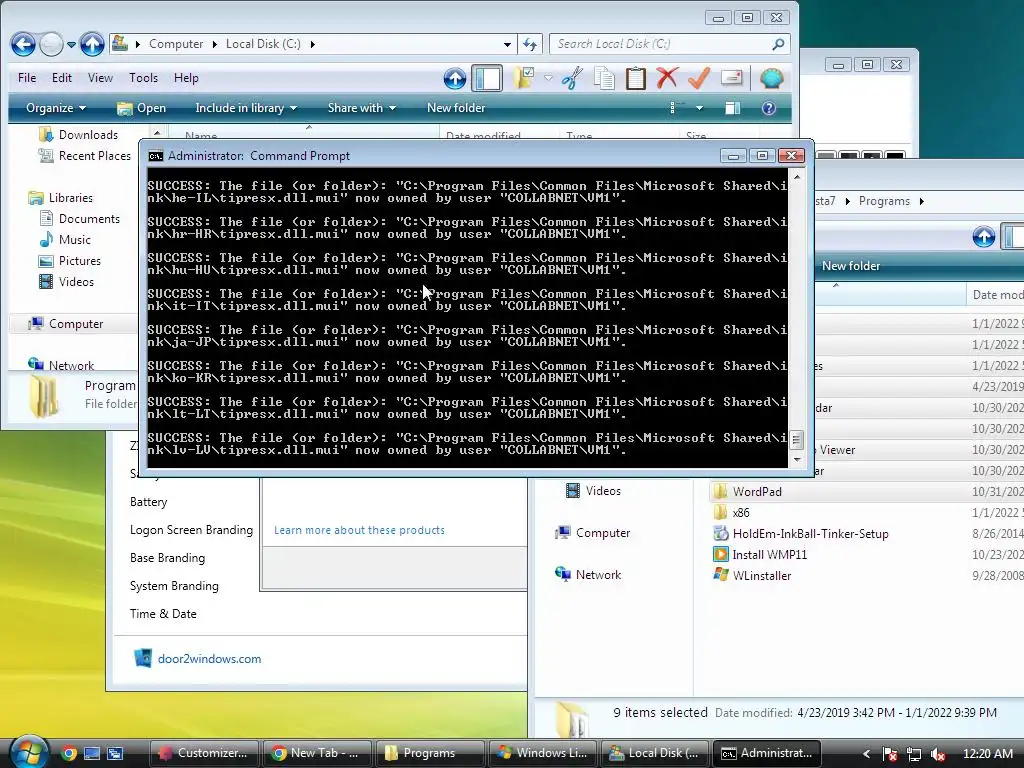This screenshot has width=1024, height=768.
Task: Open Base Branding in Customizer
Action: [167, 558]
